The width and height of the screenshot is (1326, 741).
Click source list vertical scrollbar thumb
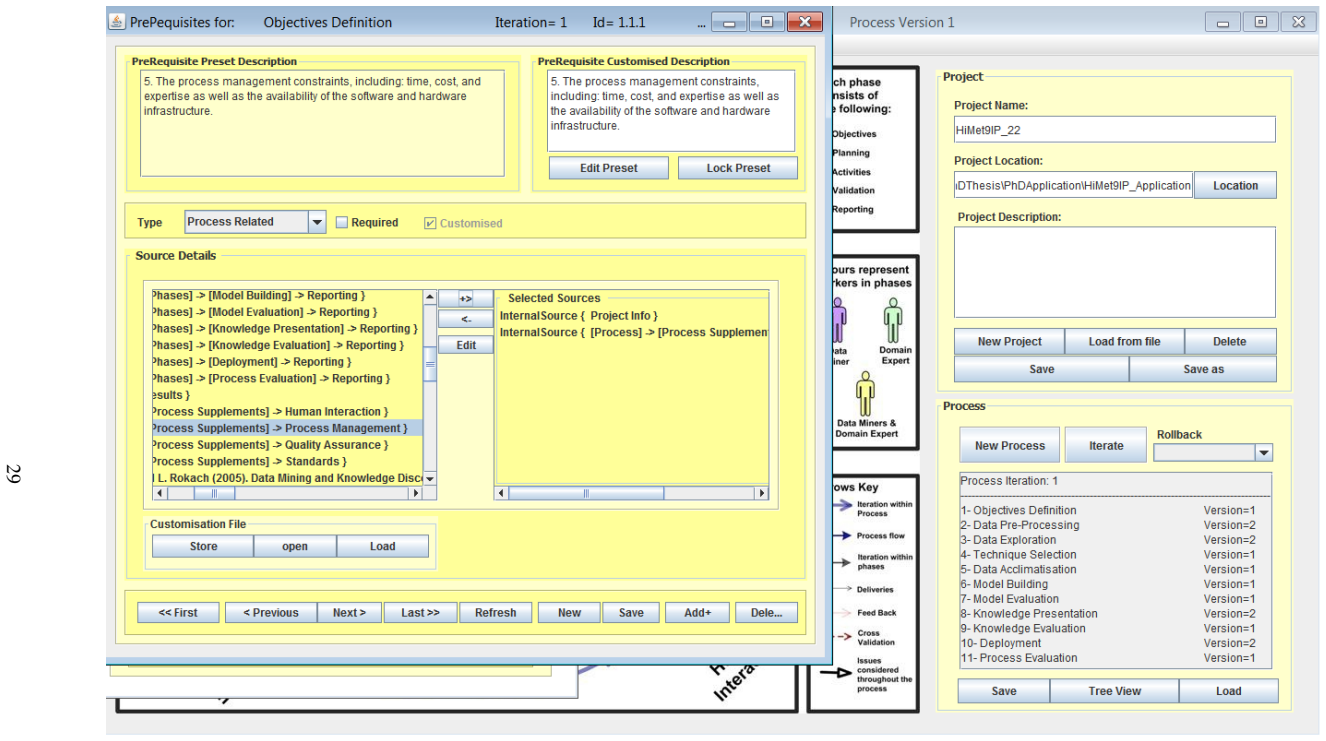click(430, 365)
